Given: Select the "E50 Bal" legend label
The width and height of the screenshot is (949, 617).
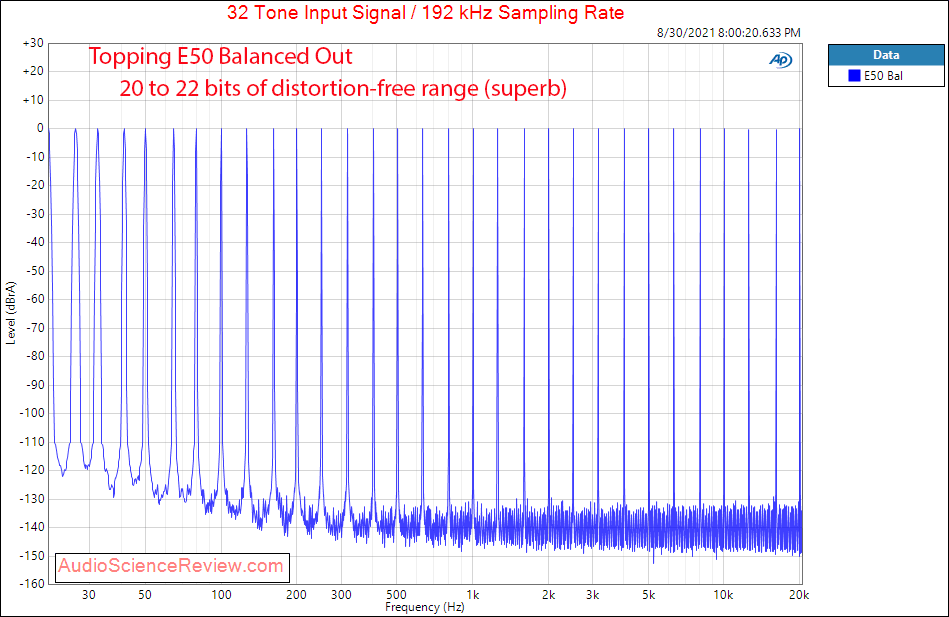Looking at the screenshot, I should pos(883,76).
